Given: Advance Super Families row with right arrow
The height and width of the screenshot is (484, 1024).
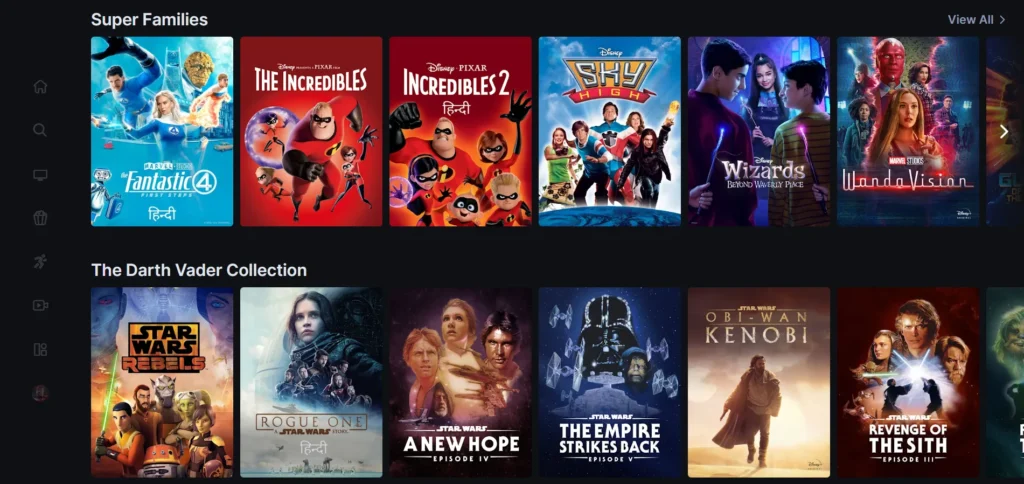Looking at the screenshot, I should click(x=1004, y=132).
